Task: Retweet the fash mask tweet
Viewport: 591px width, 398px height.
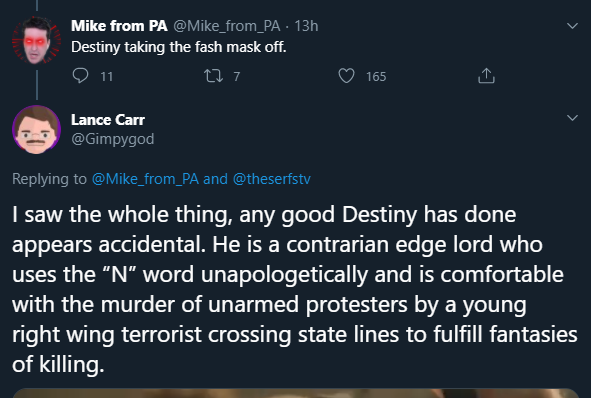Action: [x=213, y=76]
